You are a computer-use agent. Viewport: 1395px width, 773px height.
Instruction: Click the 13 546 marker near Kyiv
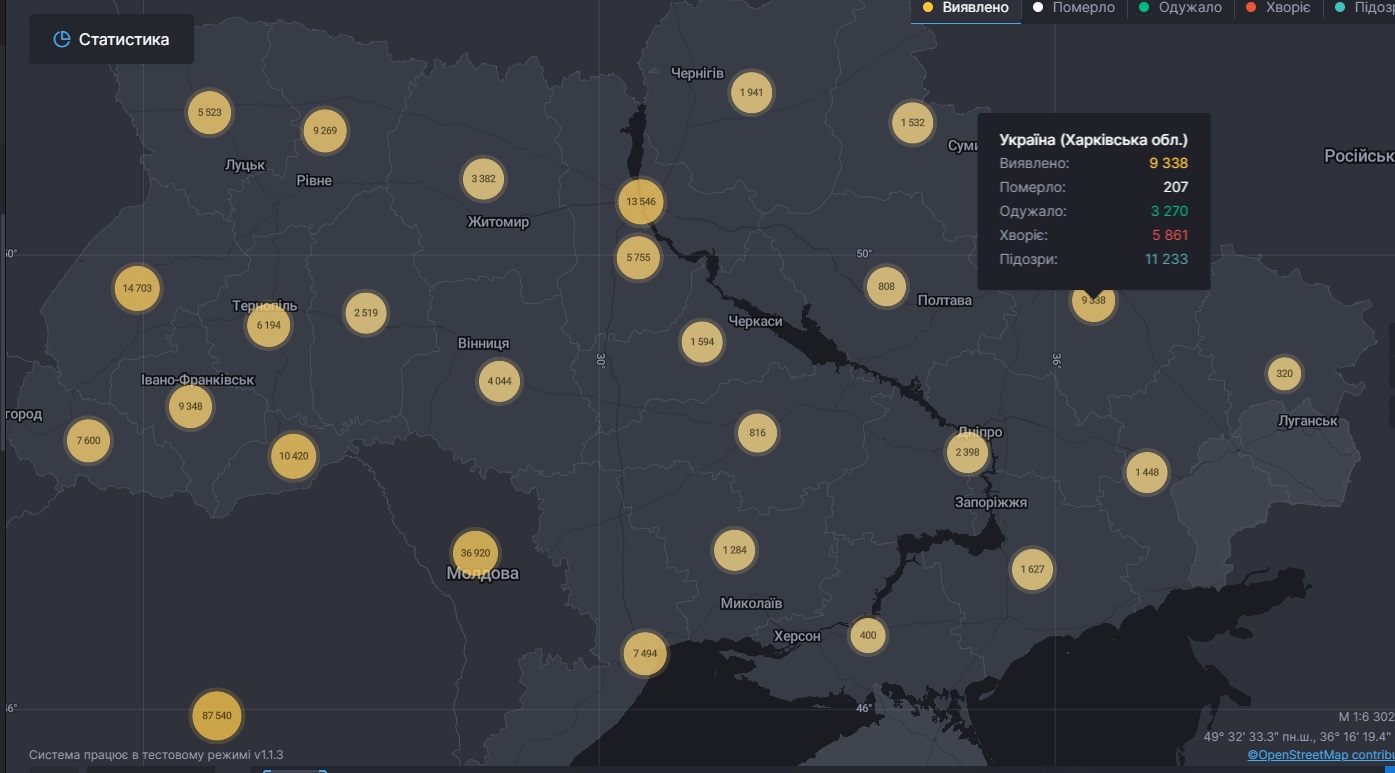click(640, 202)
